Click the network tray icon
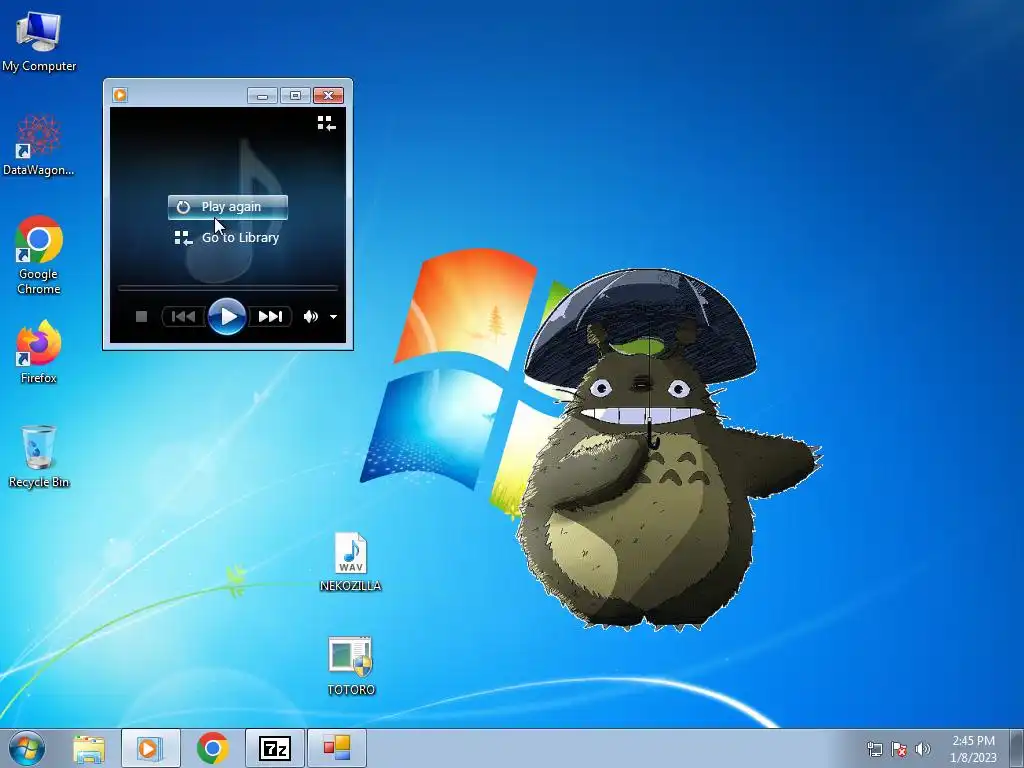The image size is (1024, 768). point(874,749)
